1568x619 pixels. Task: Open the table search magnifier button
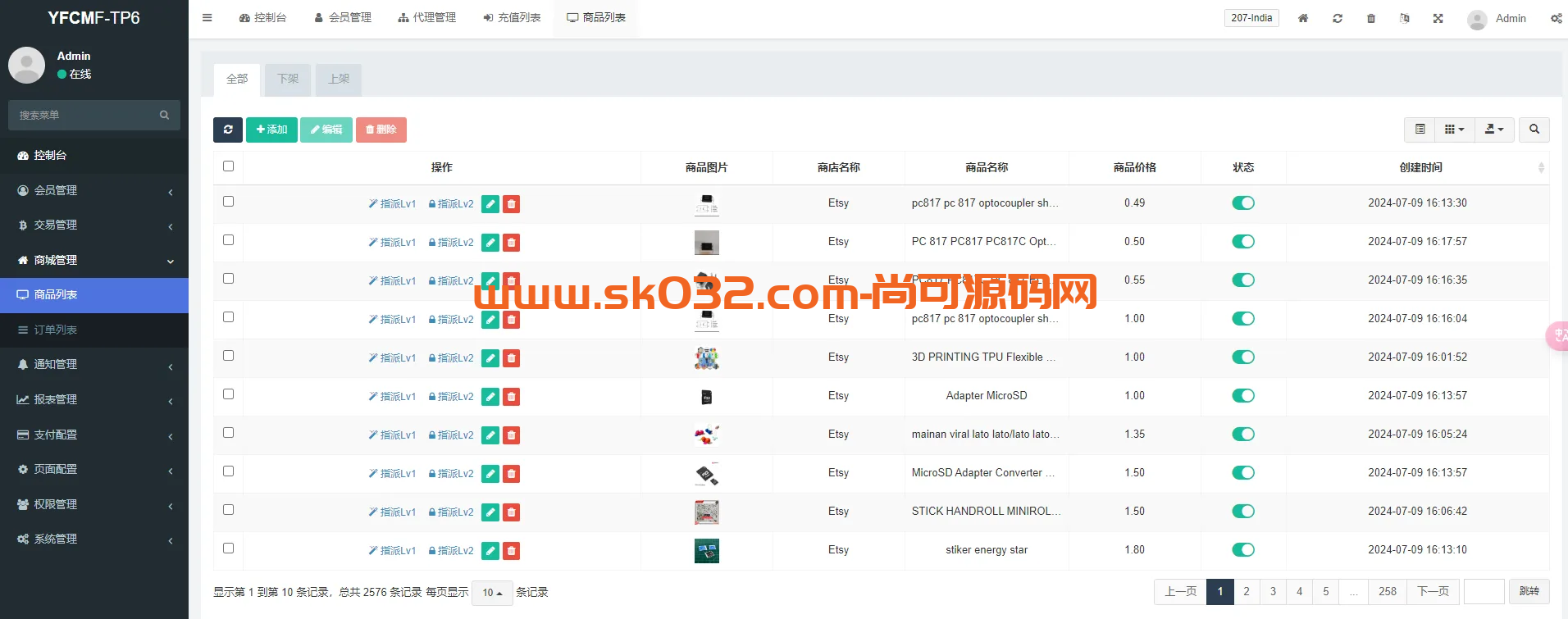click(1534, 130)
